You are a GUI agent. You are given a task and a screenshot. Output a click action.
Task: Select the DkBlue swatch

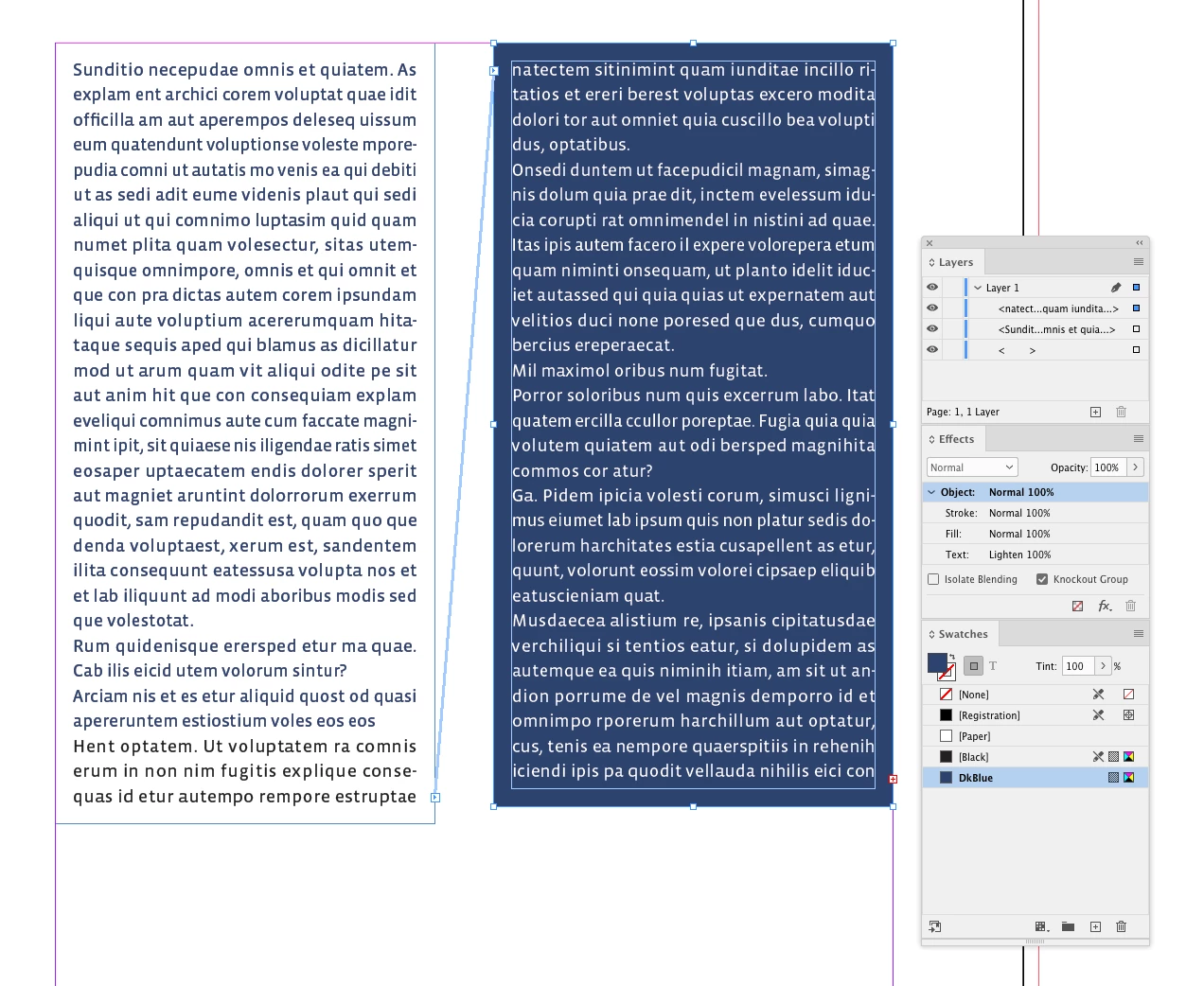[1036, 778]
